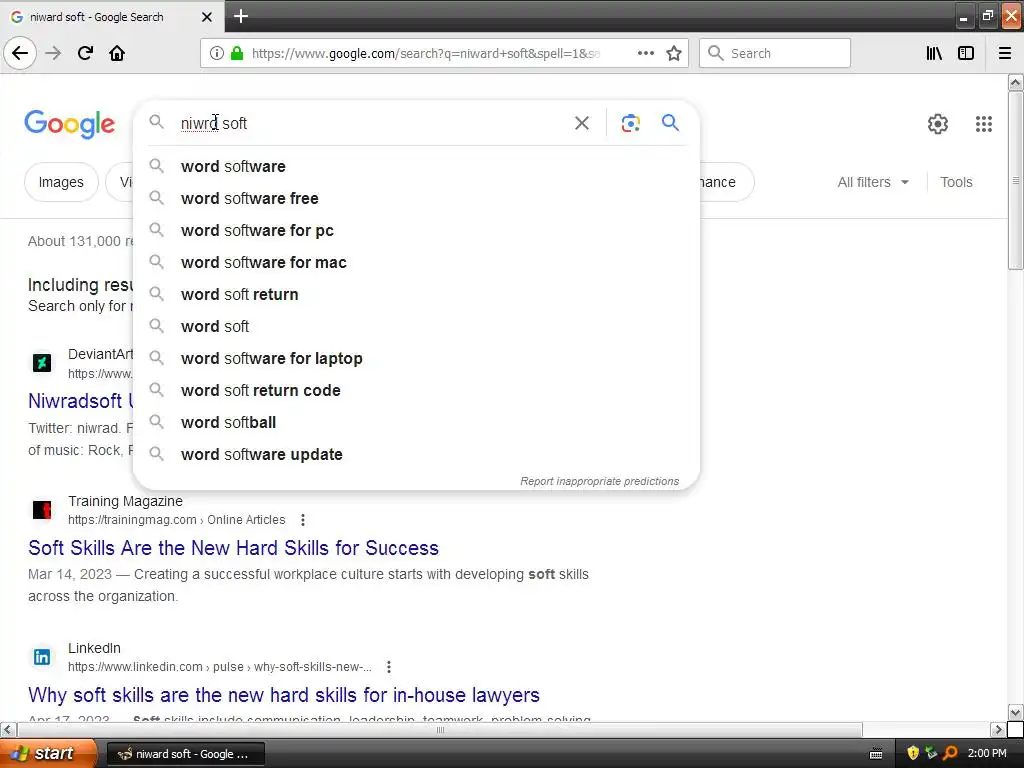Select suggestion 'word soft return code'
Image resolution: width=1024 pixels, height=768 pixels.
point(416,391)
